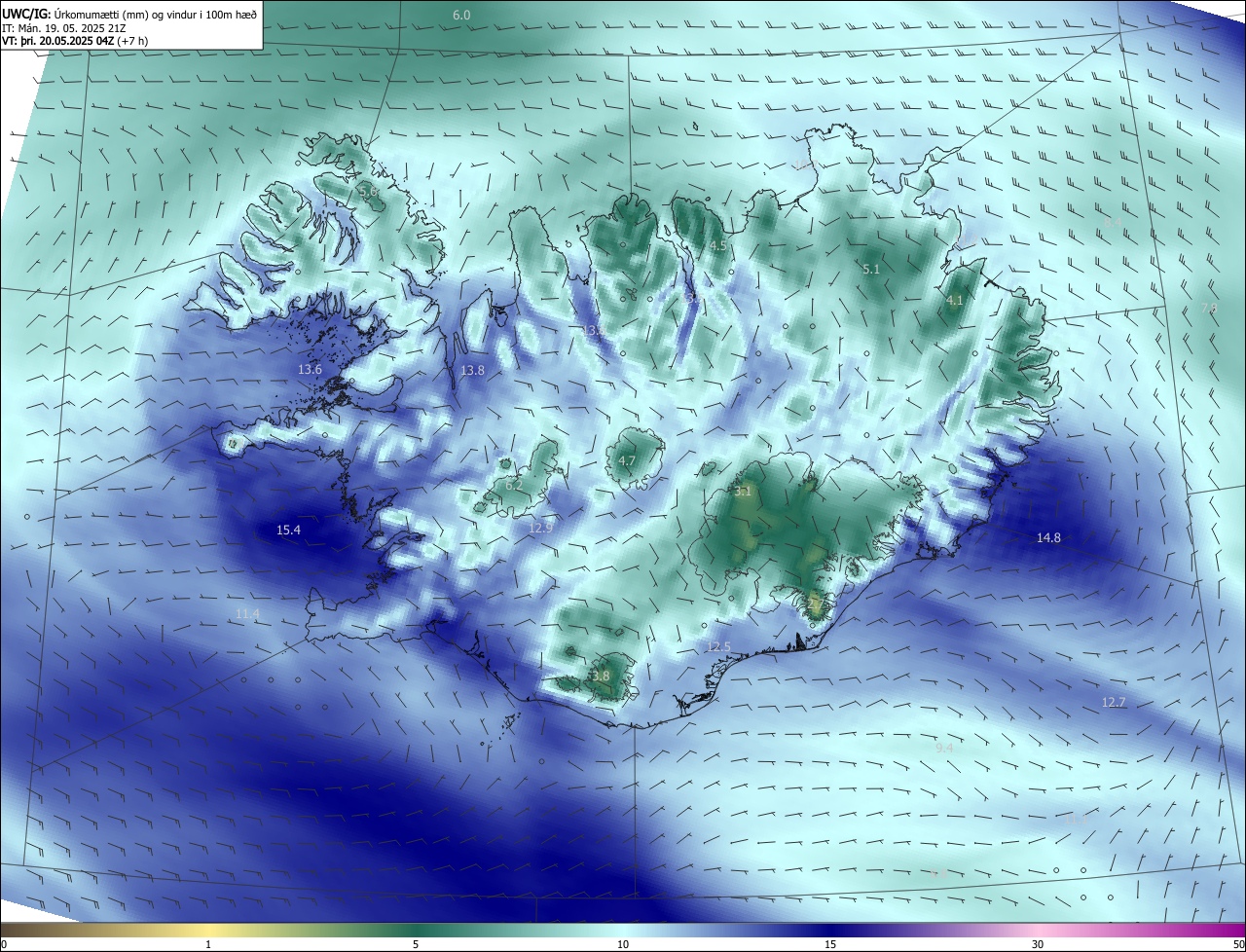This screenshot has height=952, width=1246.
Task: Click the '4.7' value on the central glacier
Action: pyautogui.click(x=627, y=461)
